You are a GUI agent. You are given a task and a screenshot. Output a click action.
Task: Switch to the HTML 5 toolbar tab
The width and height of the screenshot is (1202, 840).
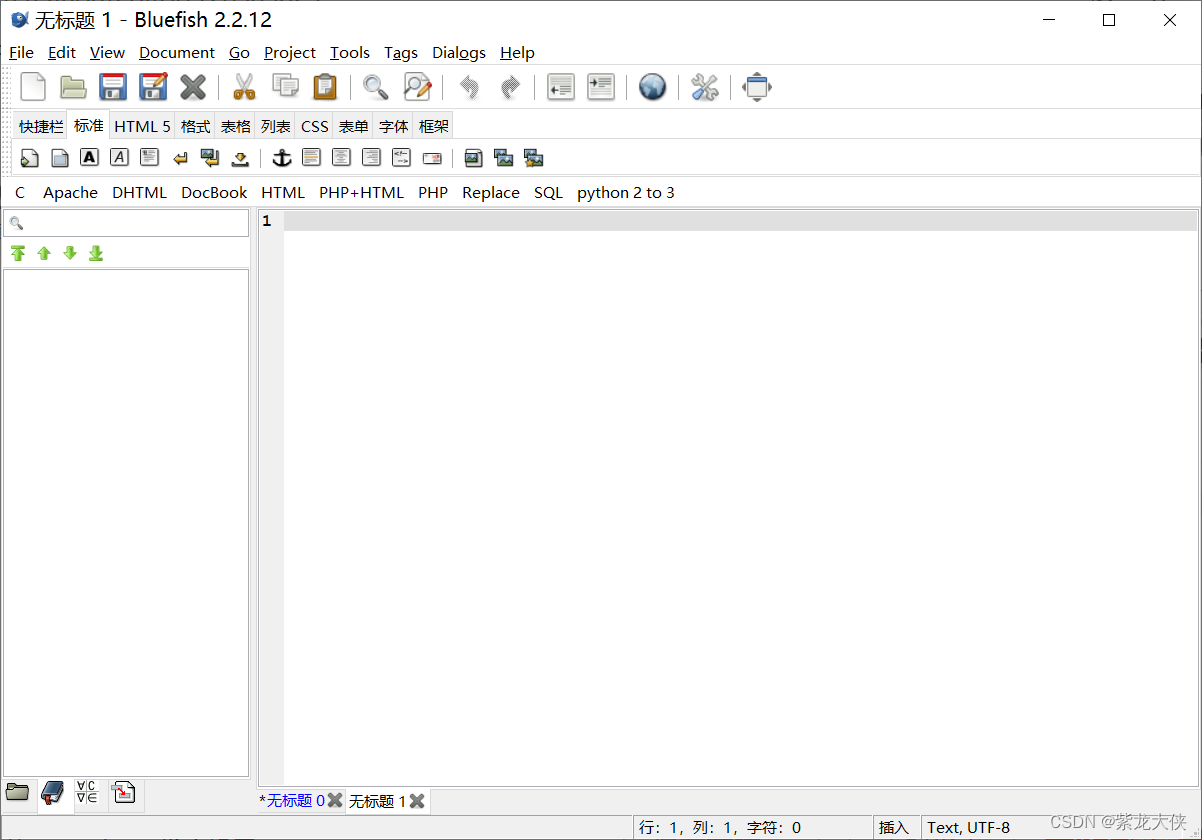(142, 126)
